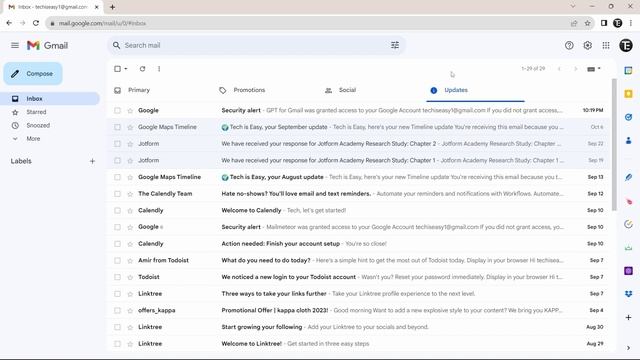This screenshot has height=360, width=640.
Task: Refresh the inbox
Action: pyautogui.click(x=142, y=69)
